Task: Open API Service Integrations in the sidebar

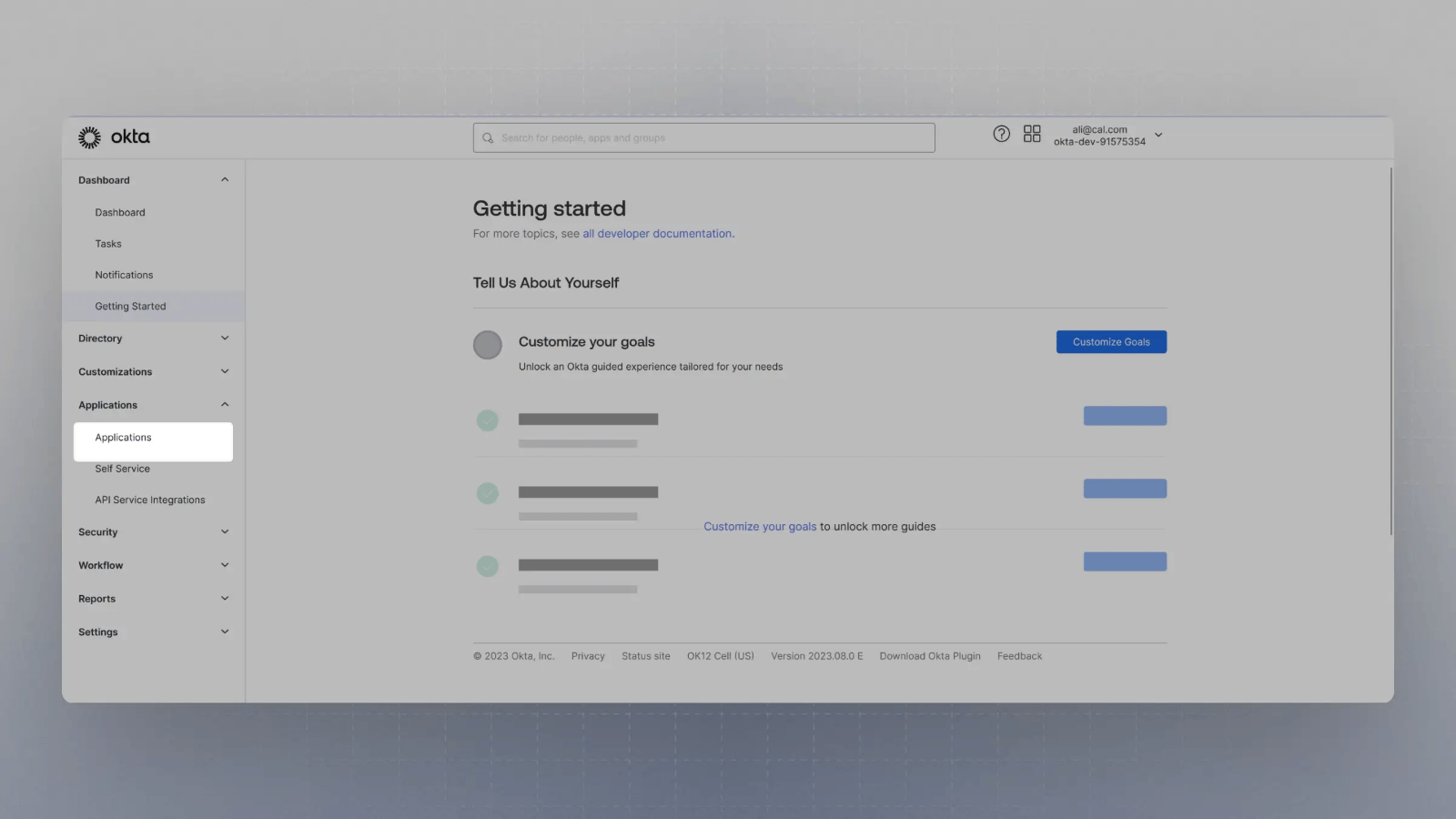Action: click(150, 500)
